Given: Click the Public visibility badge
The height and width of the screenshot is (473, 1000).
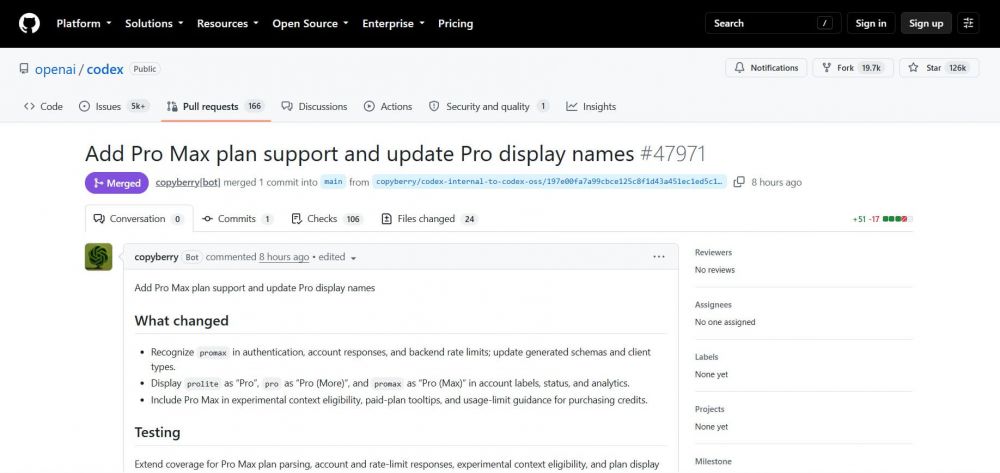Looking at the screenshot, I should [145, 69].
